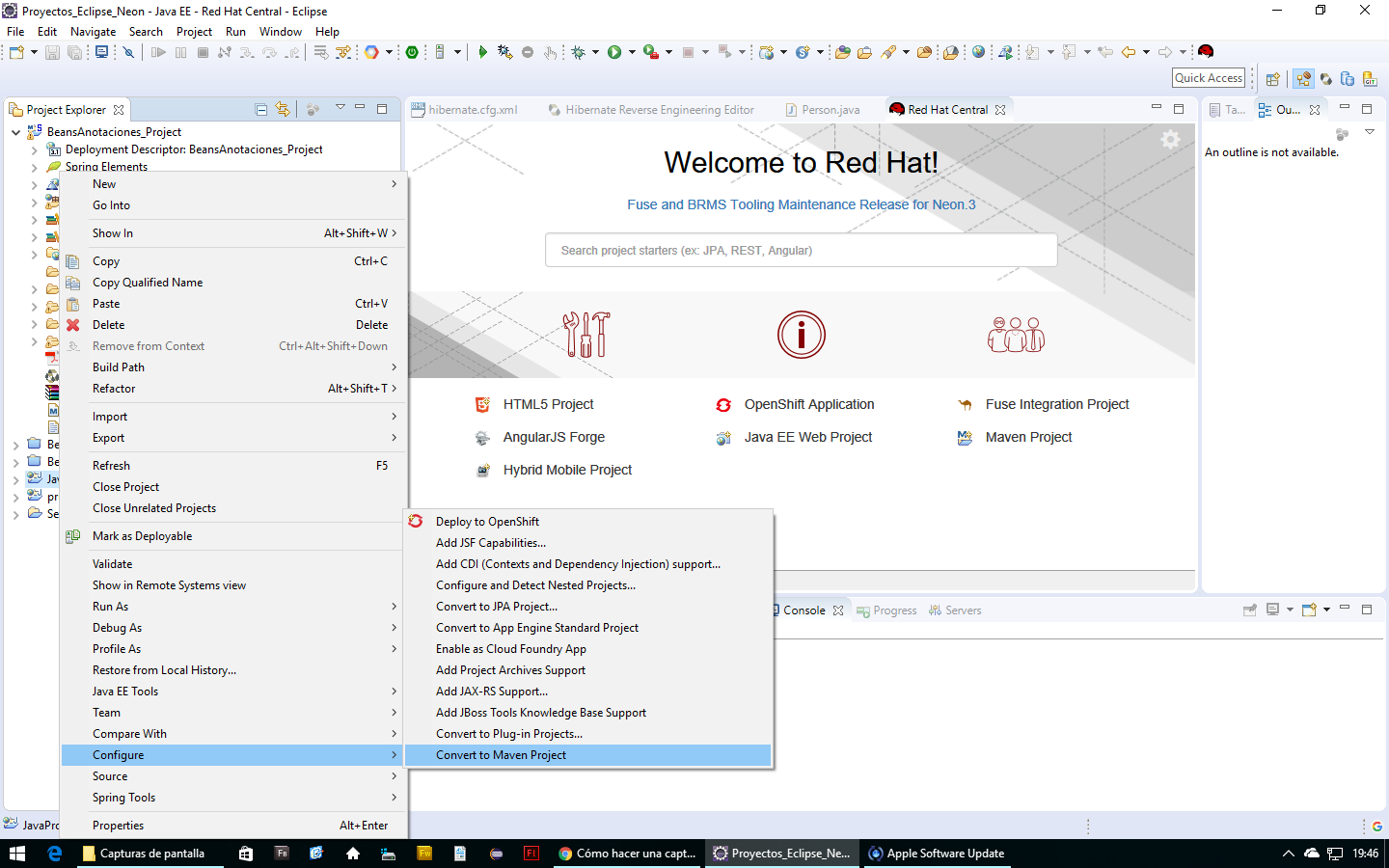Click the Save All toolbar icon

click(x=74, y=52)
